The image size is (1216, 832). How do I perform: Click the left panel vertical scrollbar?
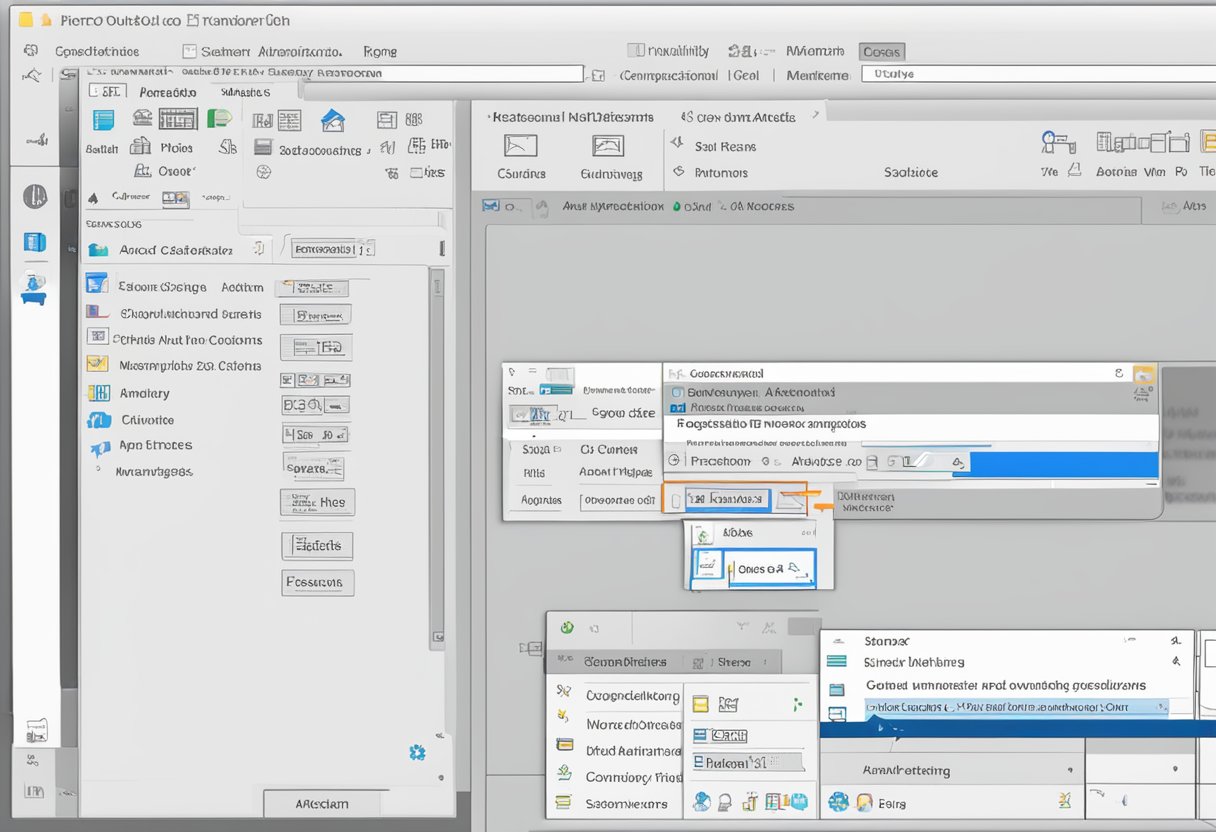click(436, 450)
